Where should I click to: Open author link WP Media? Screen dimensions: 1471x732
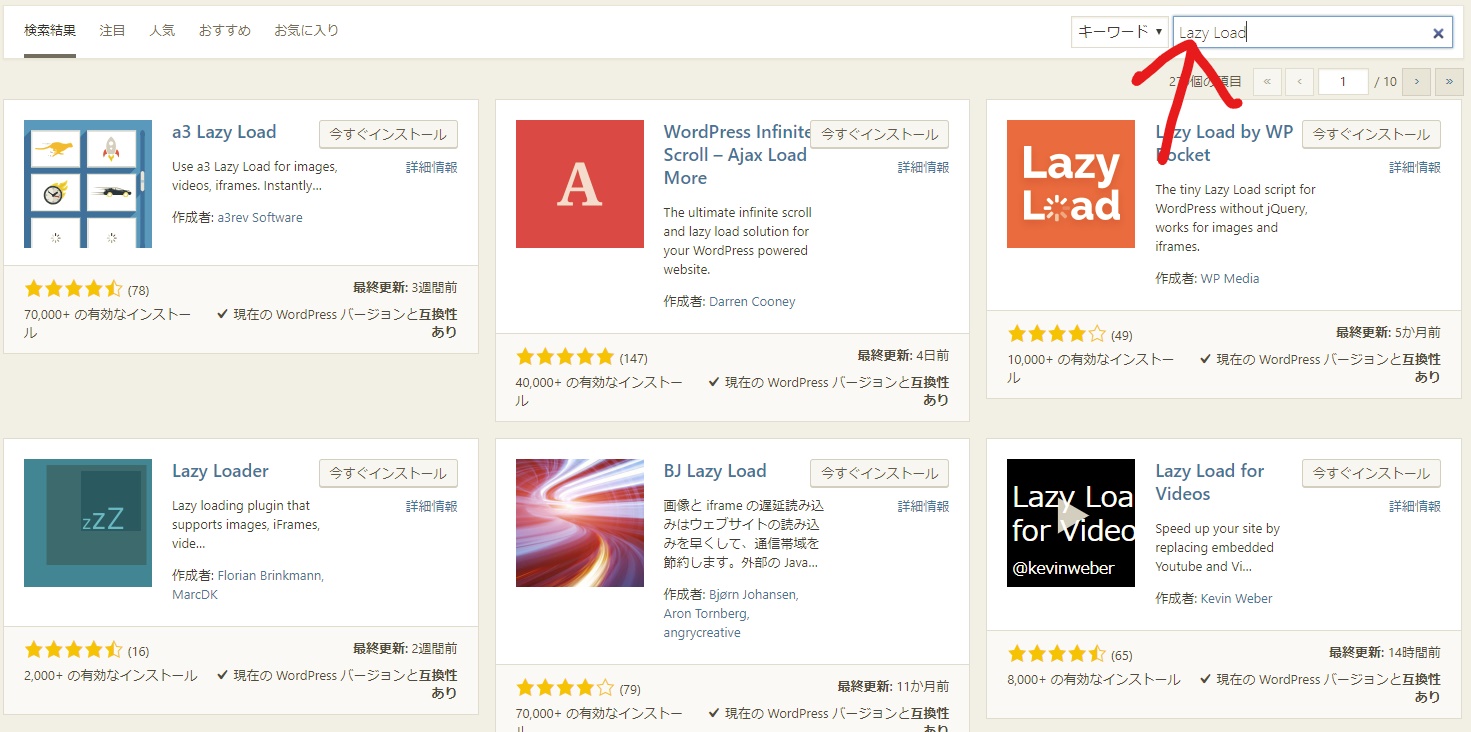(x=1230, y=278)
